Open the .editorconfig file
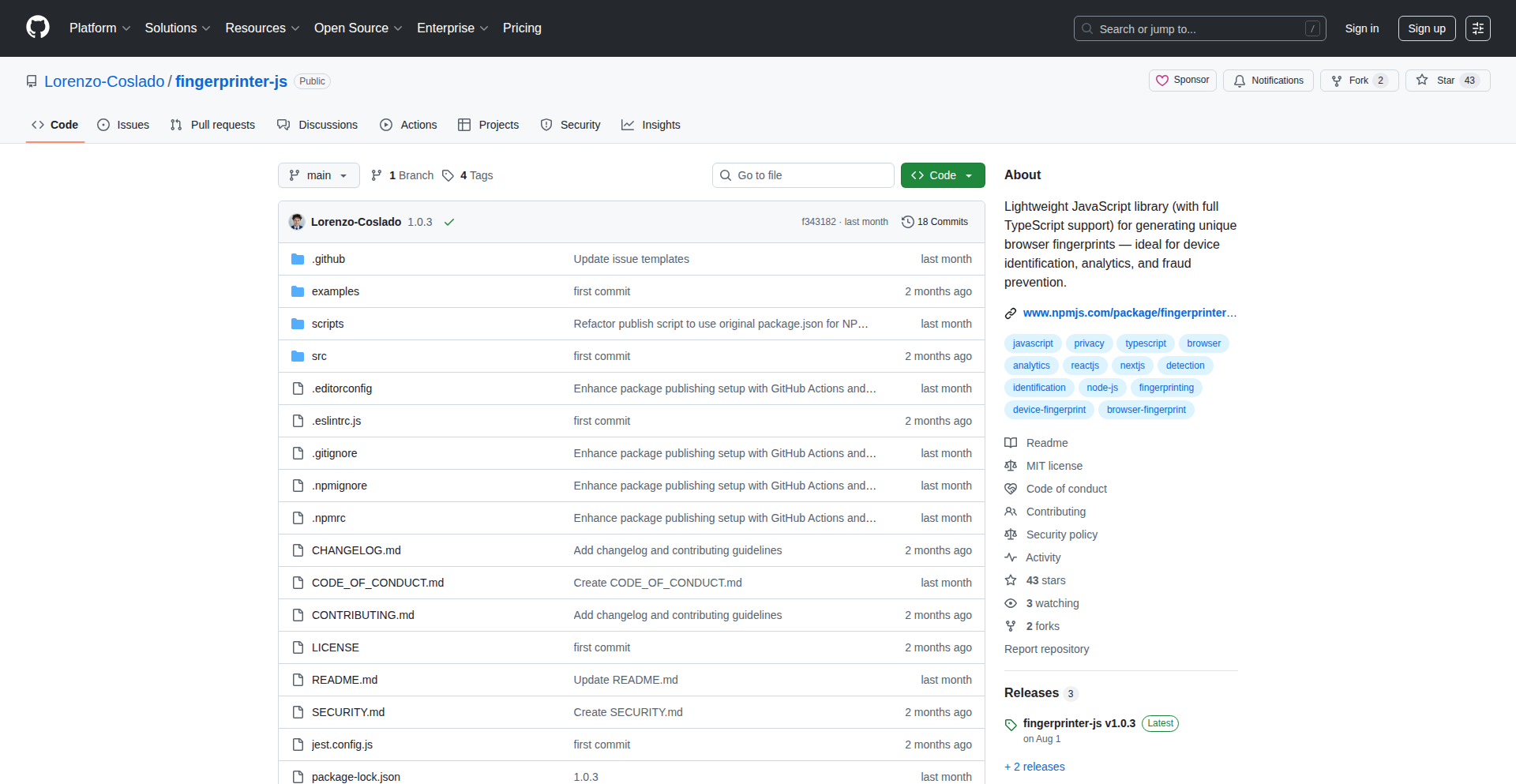 point(342,388)
